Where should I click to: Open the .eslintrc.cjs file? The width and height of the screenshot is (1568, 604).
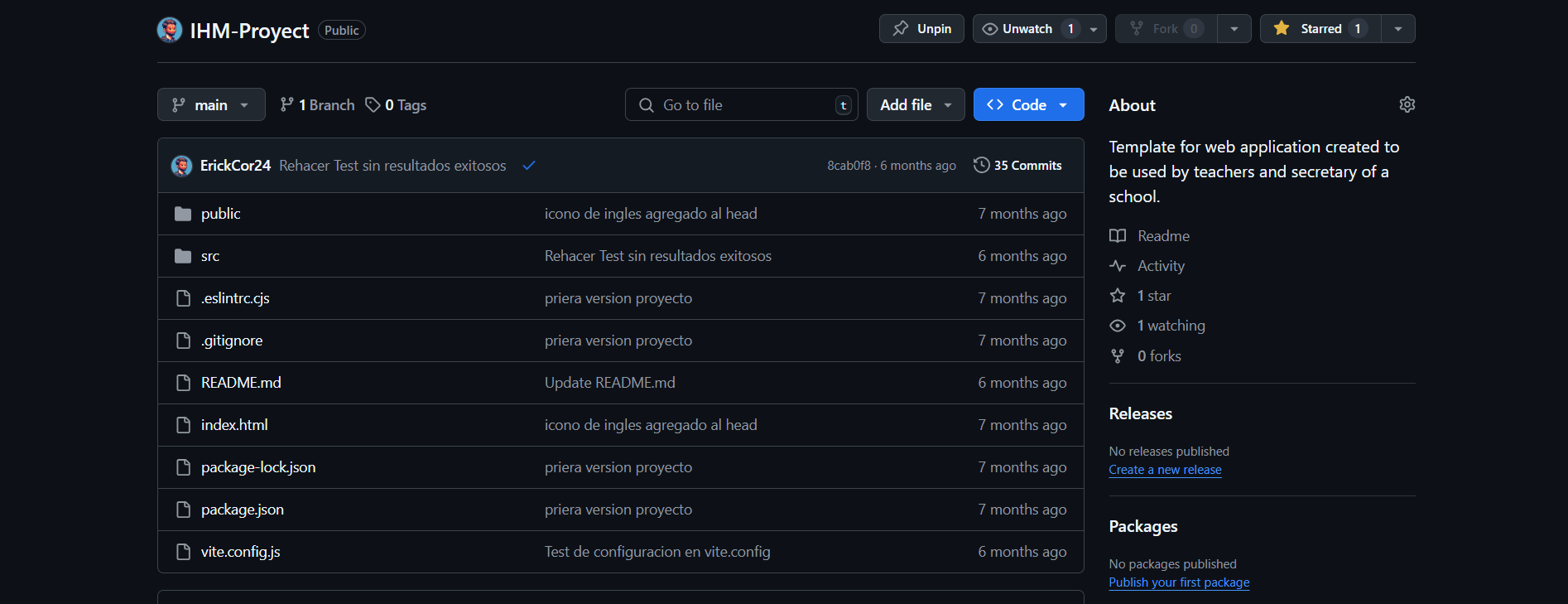click(x=235, y=298)
